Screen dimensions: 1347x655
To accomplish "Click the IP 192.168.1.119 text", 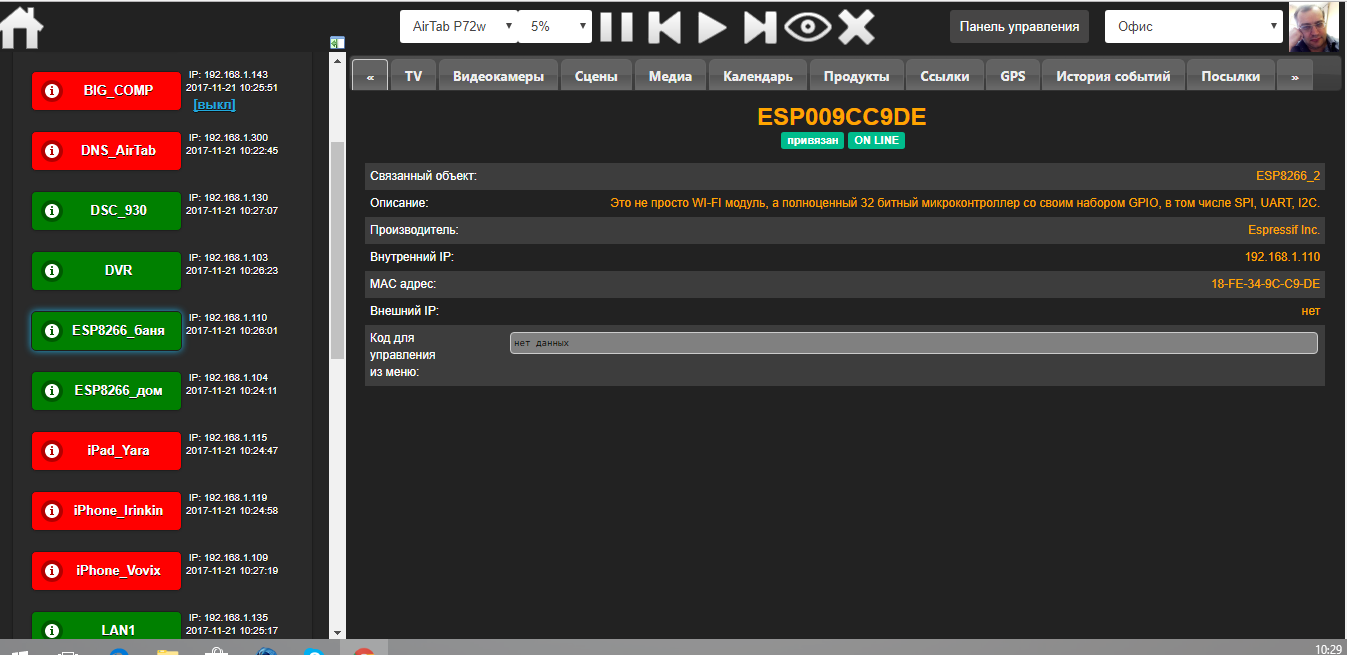I will [x=228, y=498].
